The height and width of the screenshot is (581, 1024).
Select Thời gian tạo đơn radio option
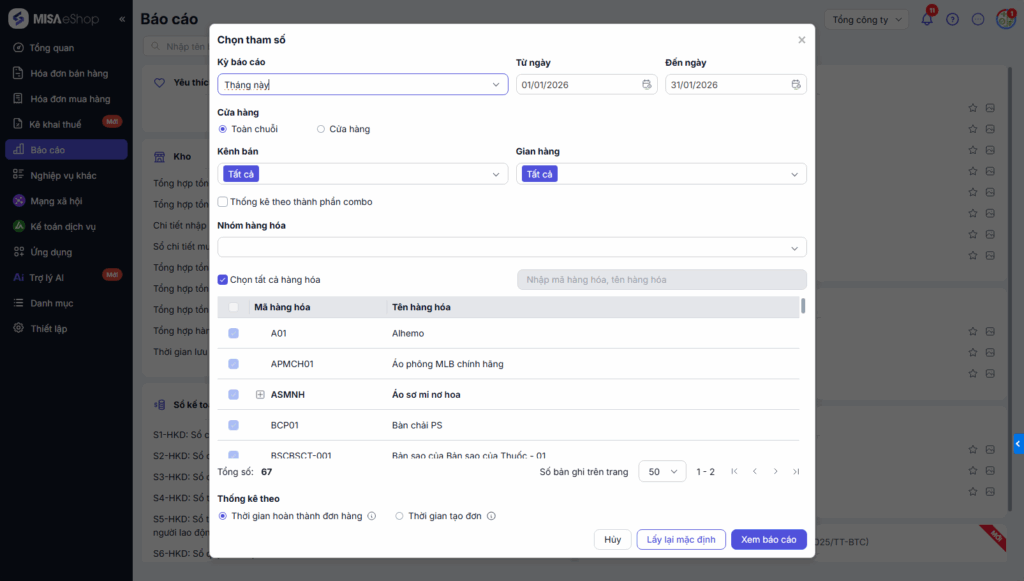point(400,516)
